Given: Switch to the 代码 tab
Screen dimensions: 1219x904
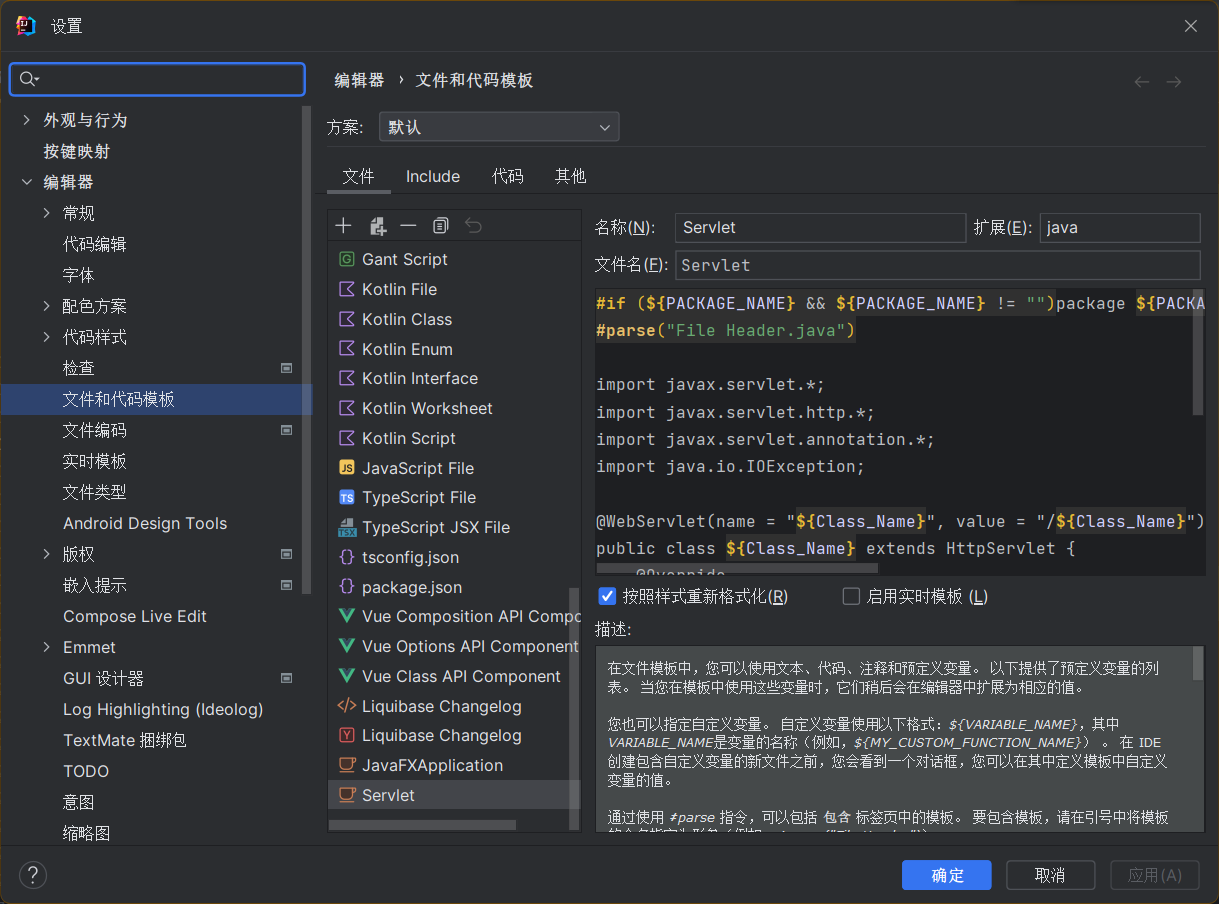Looking at the screenshot, I should coord(507,176).
